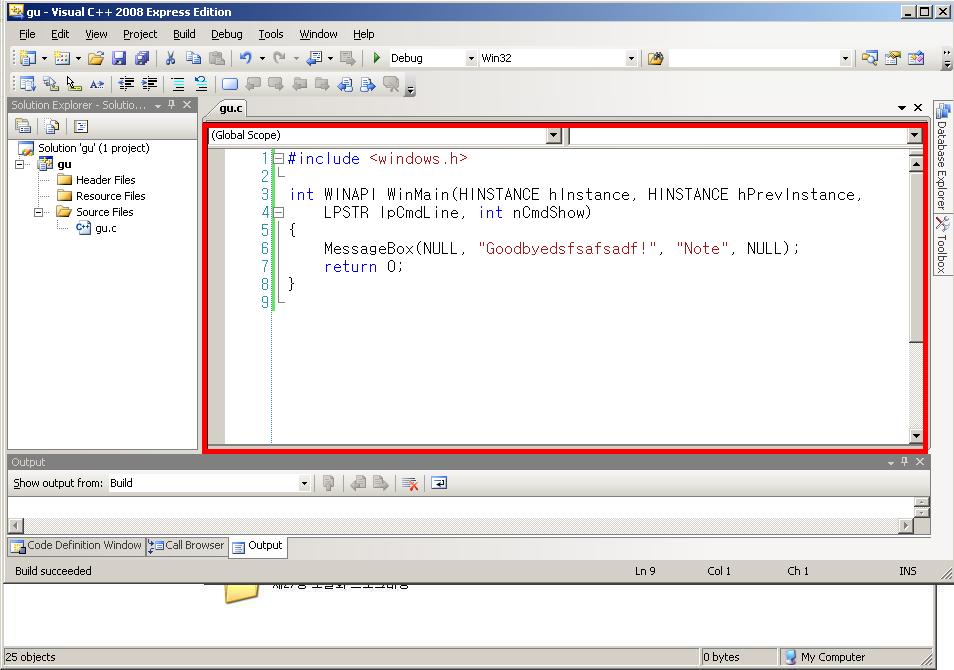954x670 pixels.
Task: Click the View Code icon in Solution Explorer
Action: click(81, 126)
